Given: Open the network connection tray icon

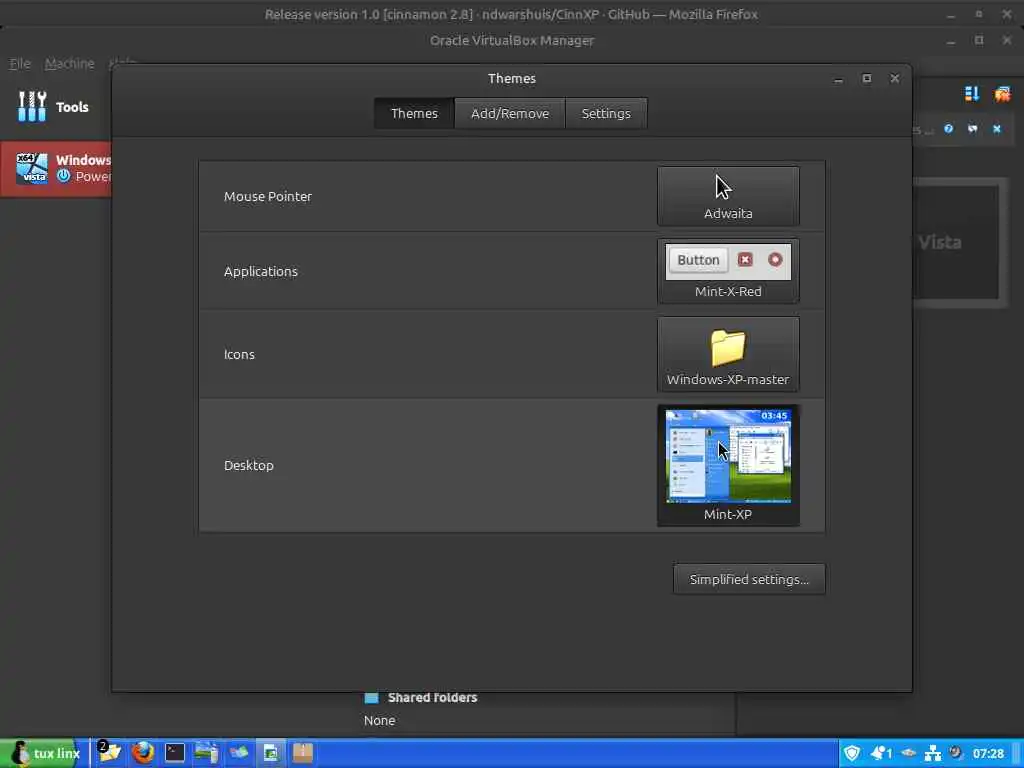Looking at the screenshot, I should pos(933,754).
